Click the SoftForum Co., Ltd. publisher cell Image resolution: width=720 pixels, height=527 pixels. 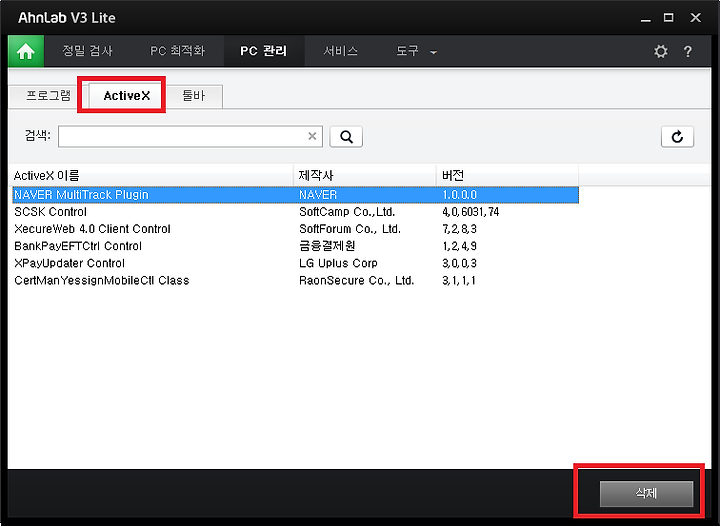point(350,229)
